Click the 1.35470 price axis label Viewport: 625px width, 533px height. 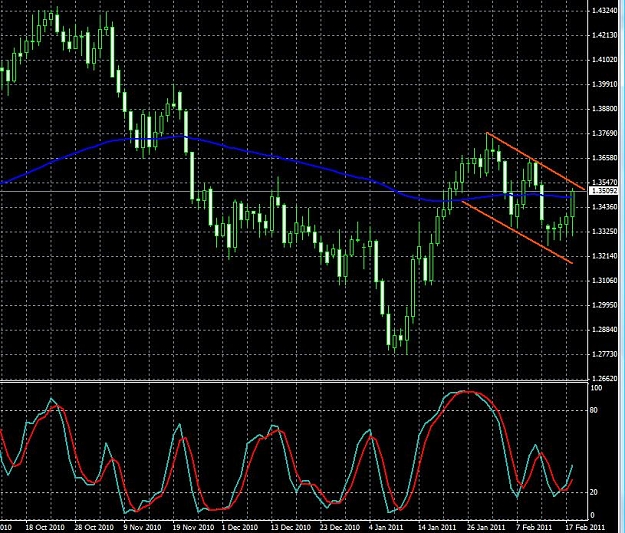click(605, 182)
